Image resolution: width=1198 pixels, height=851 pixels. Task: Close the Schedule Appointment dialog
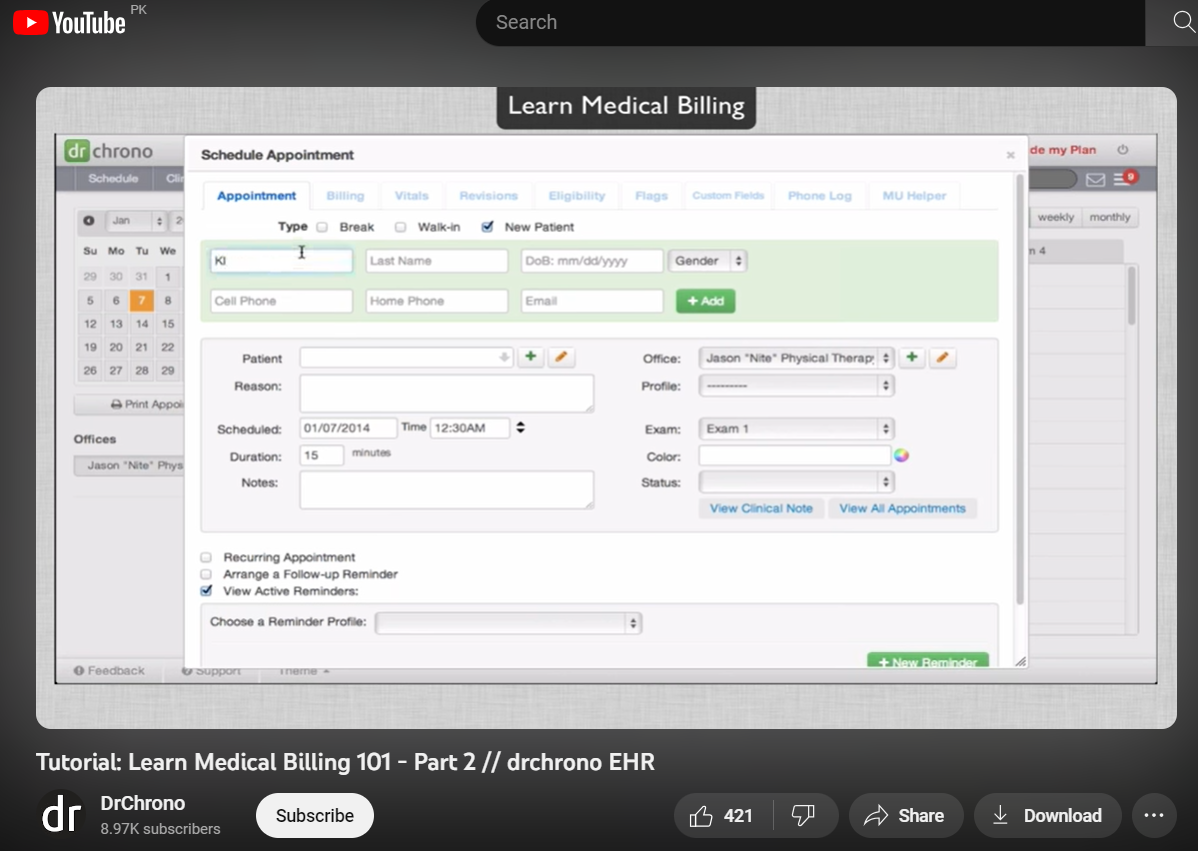[x=1010, y=155]
